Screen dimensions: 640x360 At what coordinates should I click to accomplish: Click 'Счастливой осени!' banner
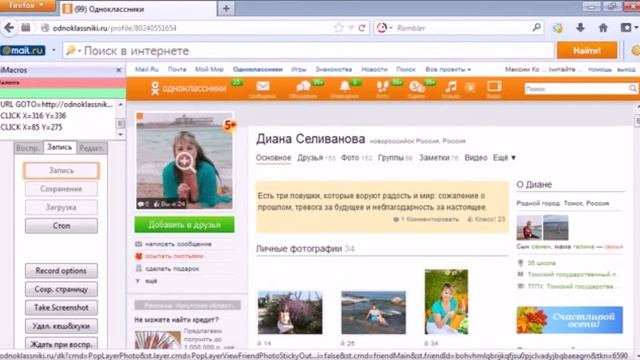pos(570,320)
